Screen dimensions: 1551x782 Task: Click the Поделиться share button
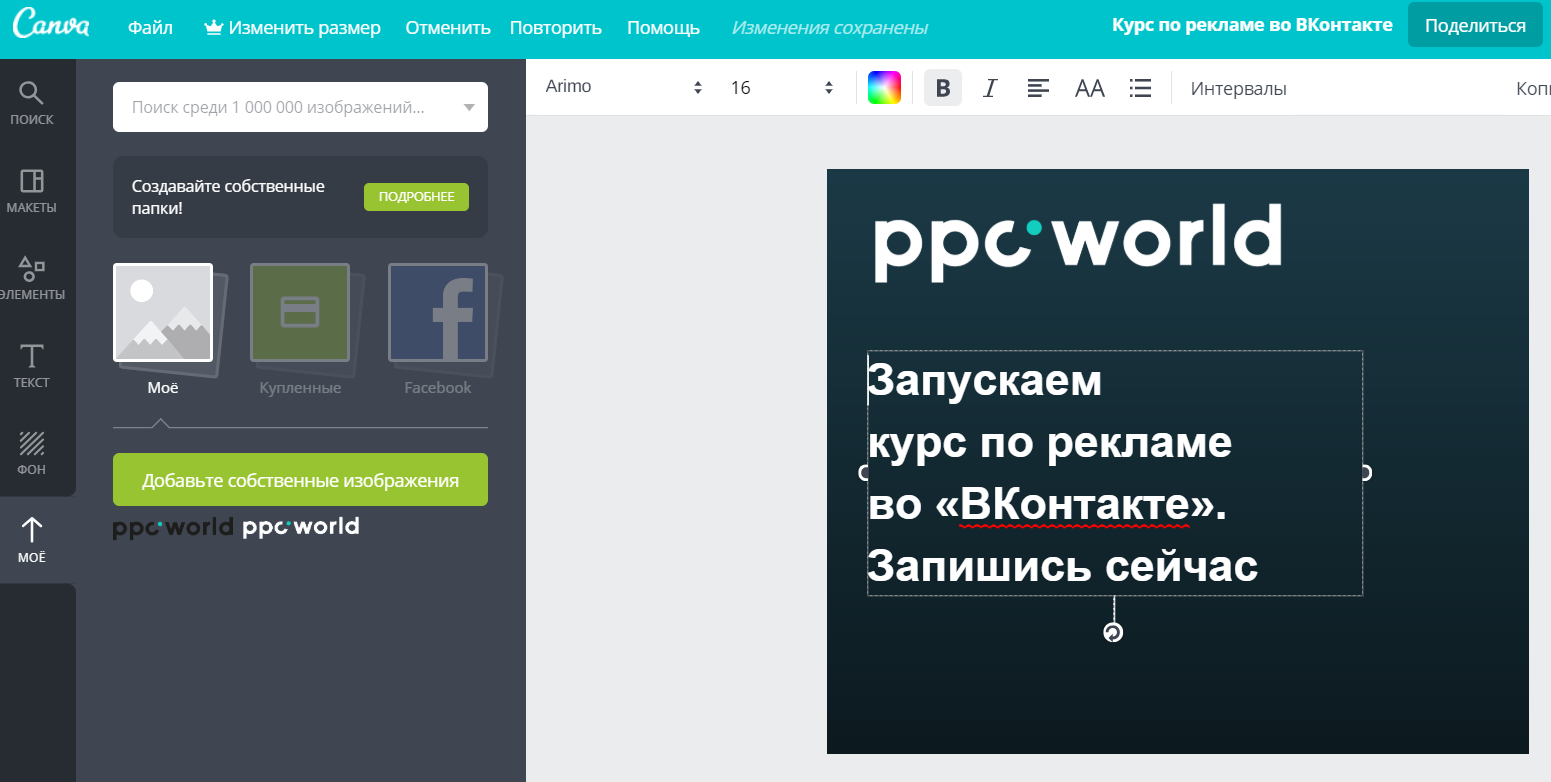pos(1474,26)
